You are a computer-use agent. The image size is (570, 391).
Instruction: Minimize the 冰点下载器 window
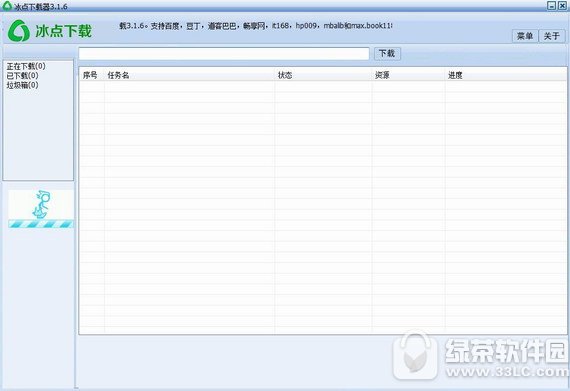click(551, 5)
